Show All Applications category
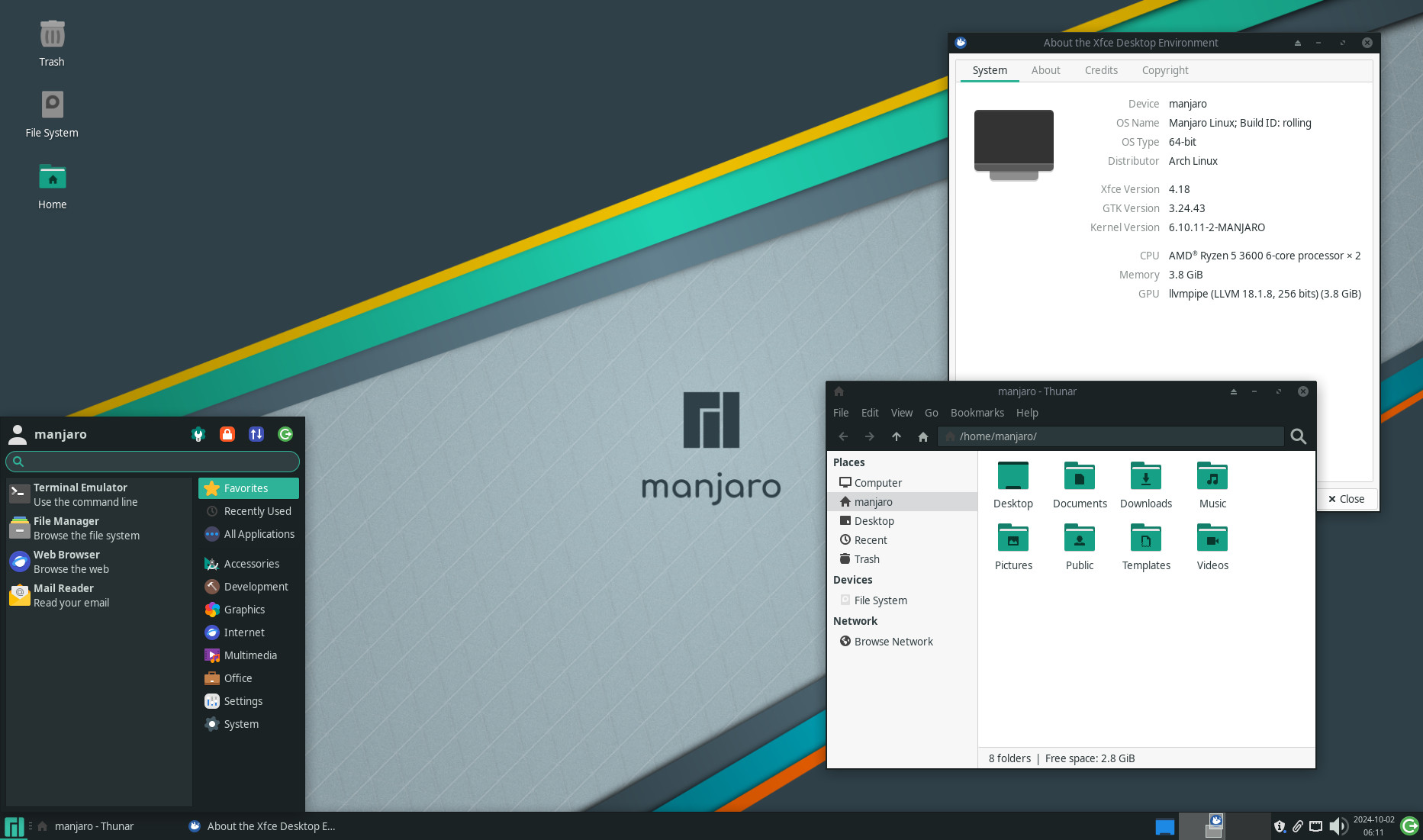Screen dimensions: 1423x840 click(249, 534)
